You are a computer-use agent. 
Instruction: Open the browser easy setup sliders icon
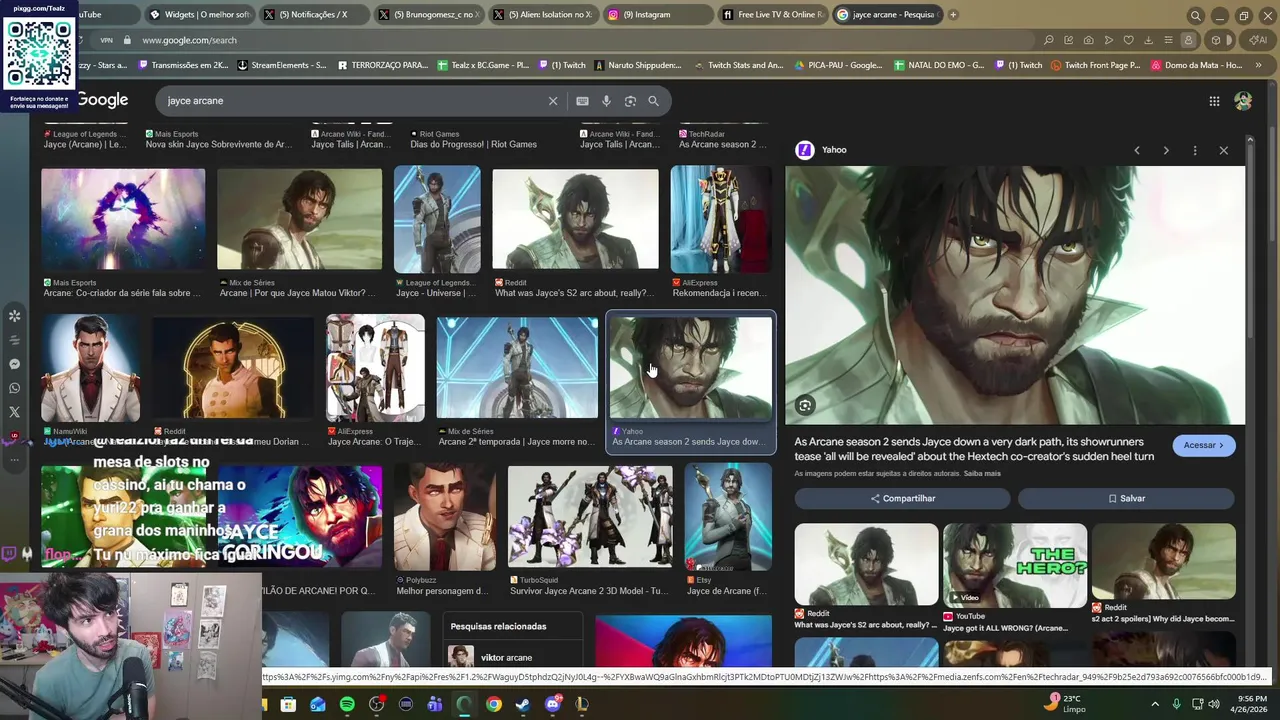coord(1168,40)
